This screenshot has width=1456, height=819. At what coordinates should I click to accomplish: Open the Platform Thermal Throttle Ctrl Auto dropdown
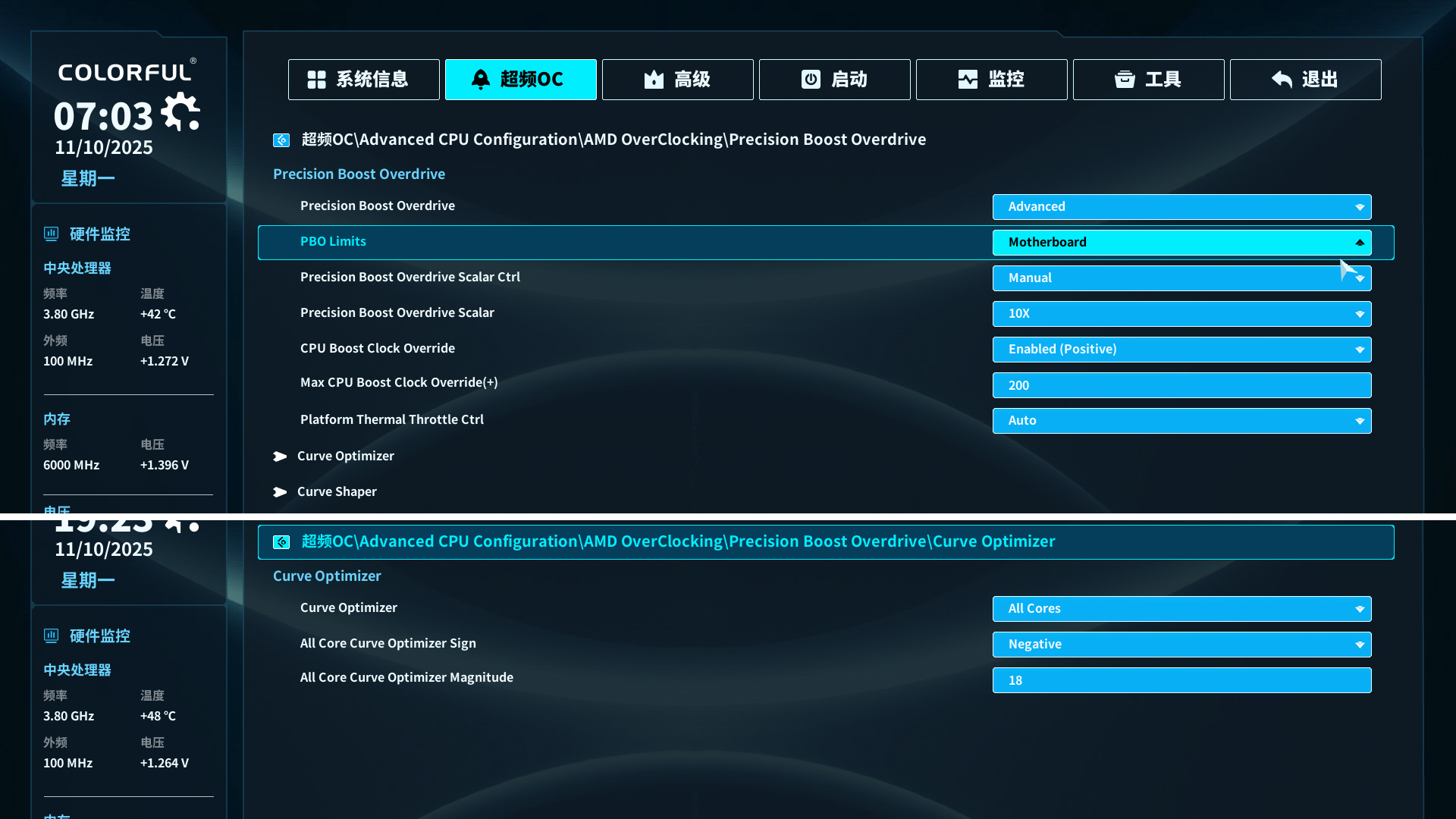pyautogui.click(x=1181, y=421)
